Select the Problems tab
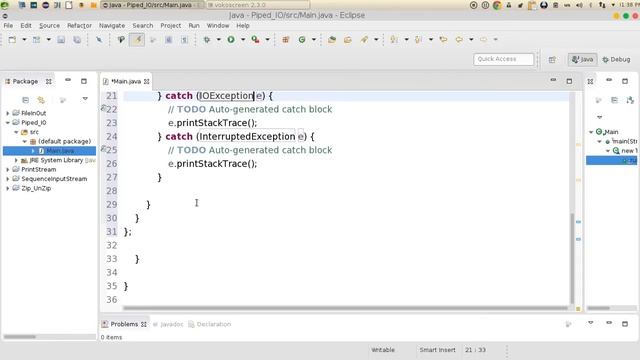Screen dimensions: 640x360 tap(124, 324)
